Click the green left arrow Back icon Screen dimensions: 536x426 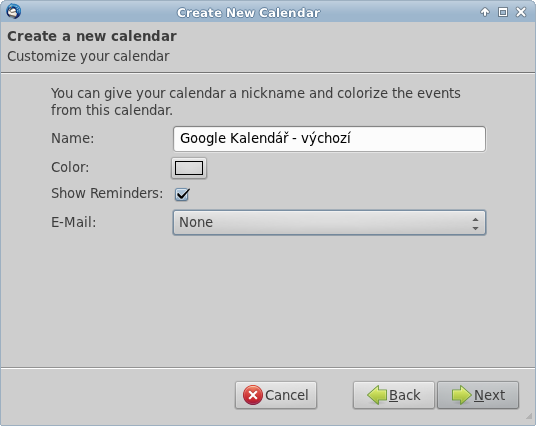coord(377,395)
